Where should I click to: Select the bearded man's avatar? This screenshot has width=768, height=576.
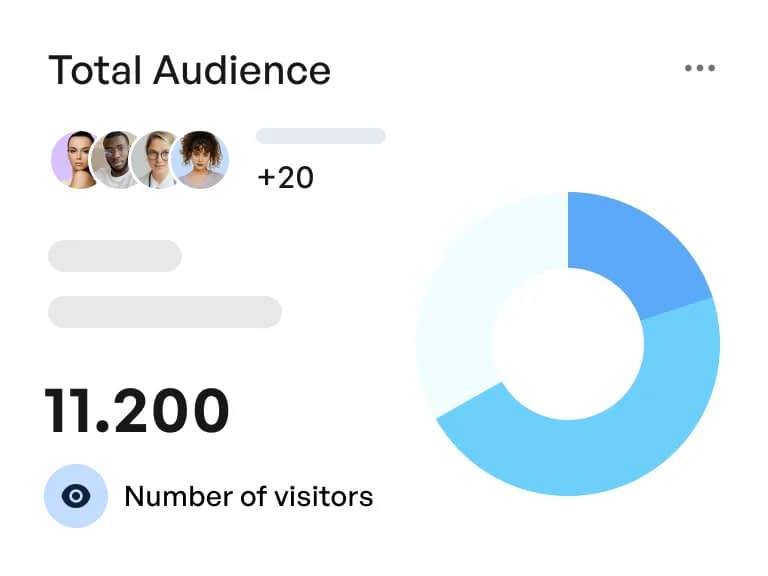pyautogui.click(x=116, y=159)
